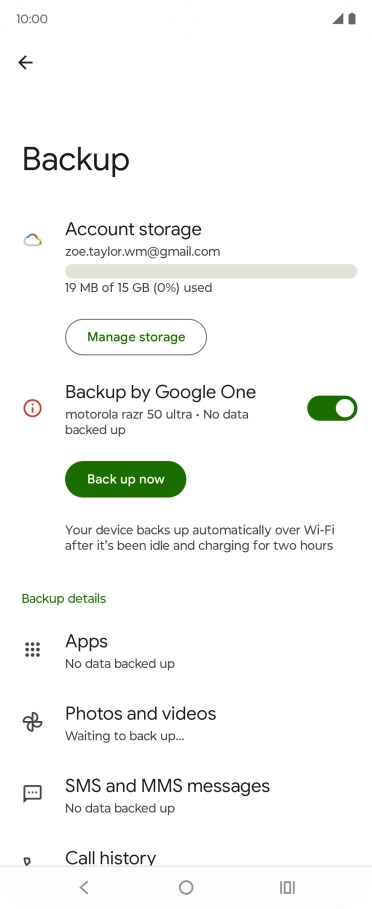Viewport: 372px width, 909px height.
Task: Tap the recent apps navigation button
Action: pos(287,887)
